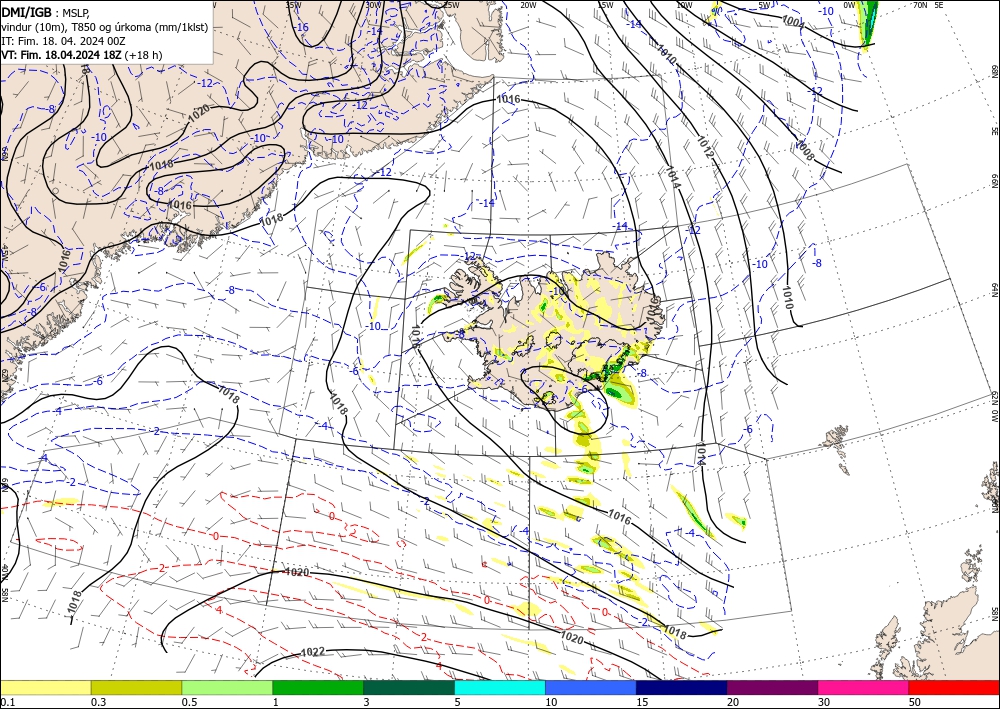Click the 1022 isobar label
The width and height of the screenshot is (1000, 709).
[312, 652]
